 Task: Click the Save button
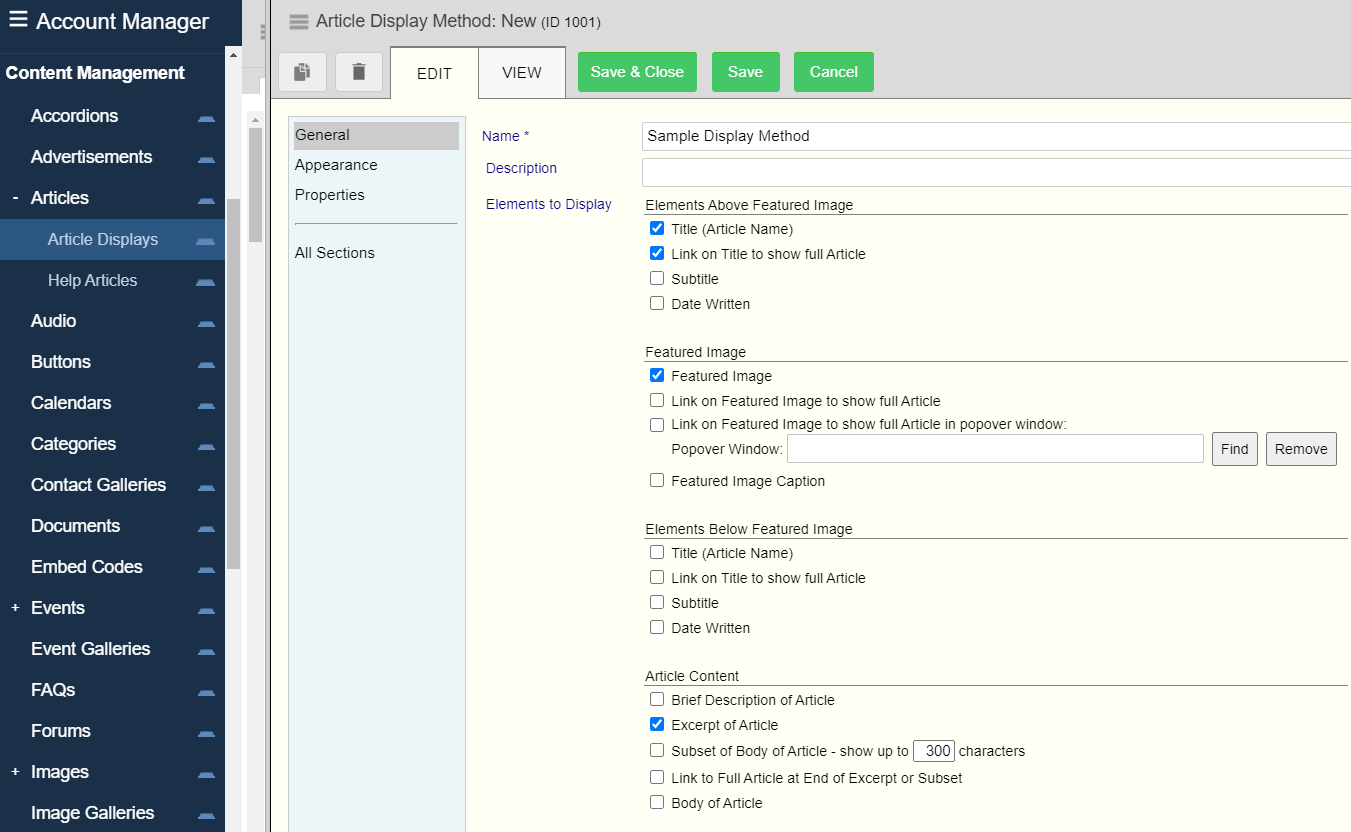745,72
